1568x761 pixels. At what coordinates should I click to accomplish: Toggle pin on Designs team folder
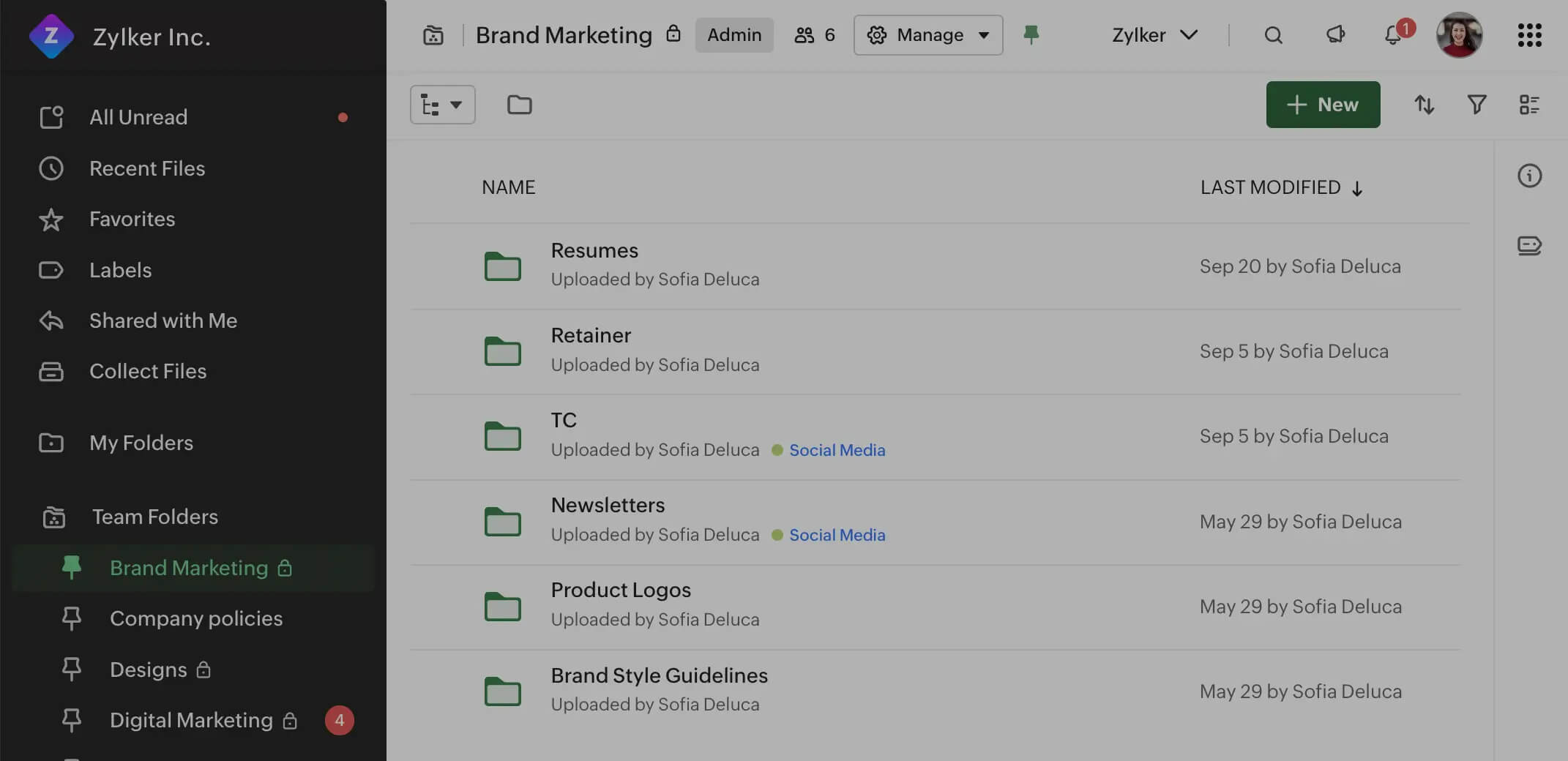click(72, 669)
